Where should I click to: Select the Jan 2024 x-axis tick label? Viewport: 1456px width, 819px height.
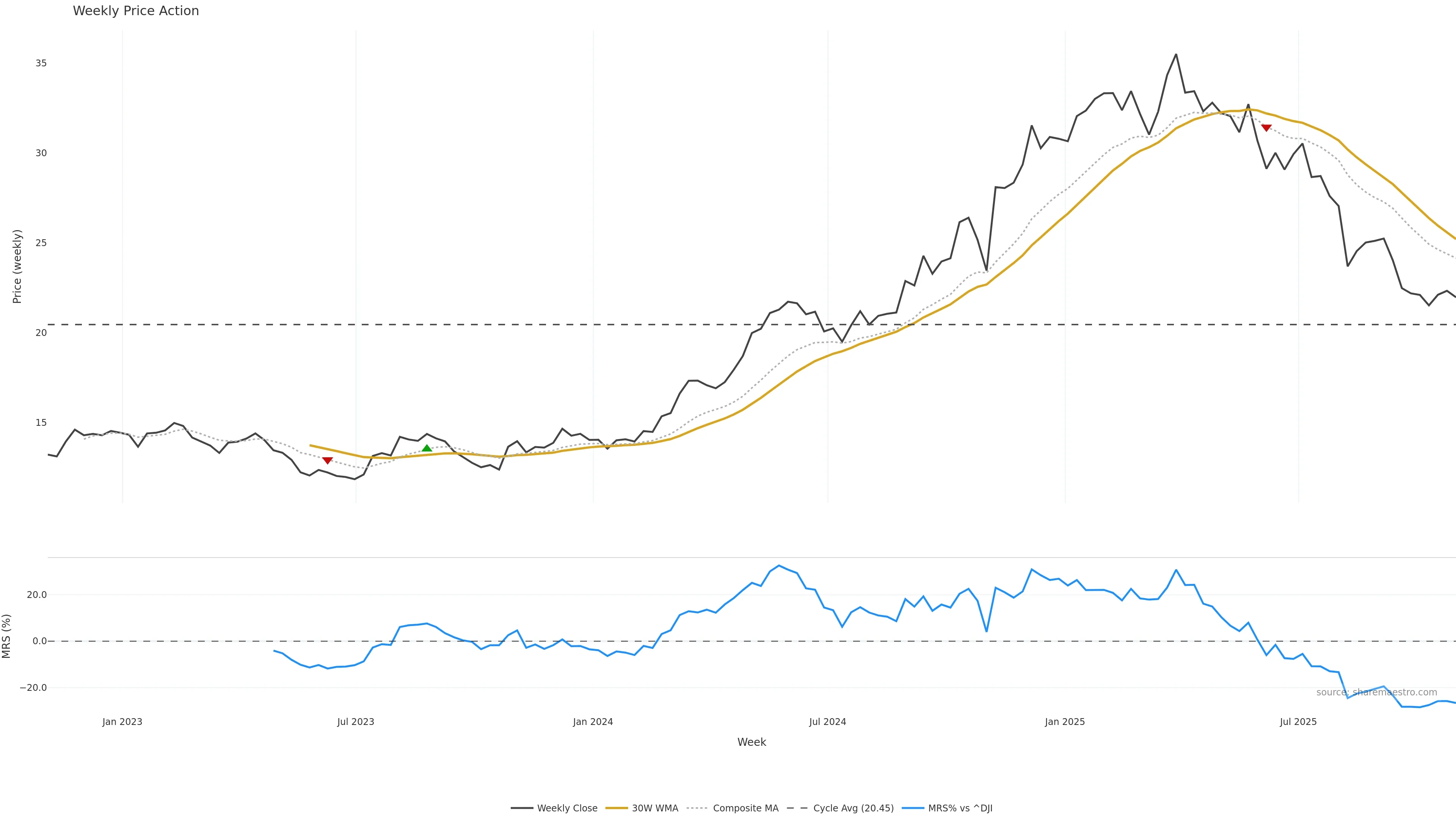coord(593,722)
